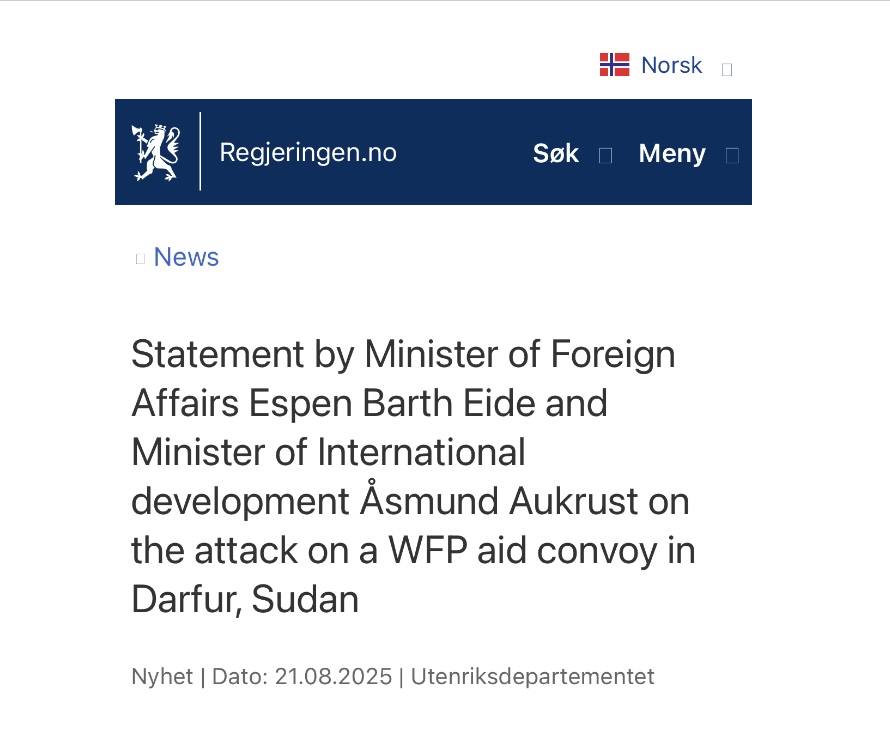Open the Utenriksdepartementet ministry link

coord(532,677)
